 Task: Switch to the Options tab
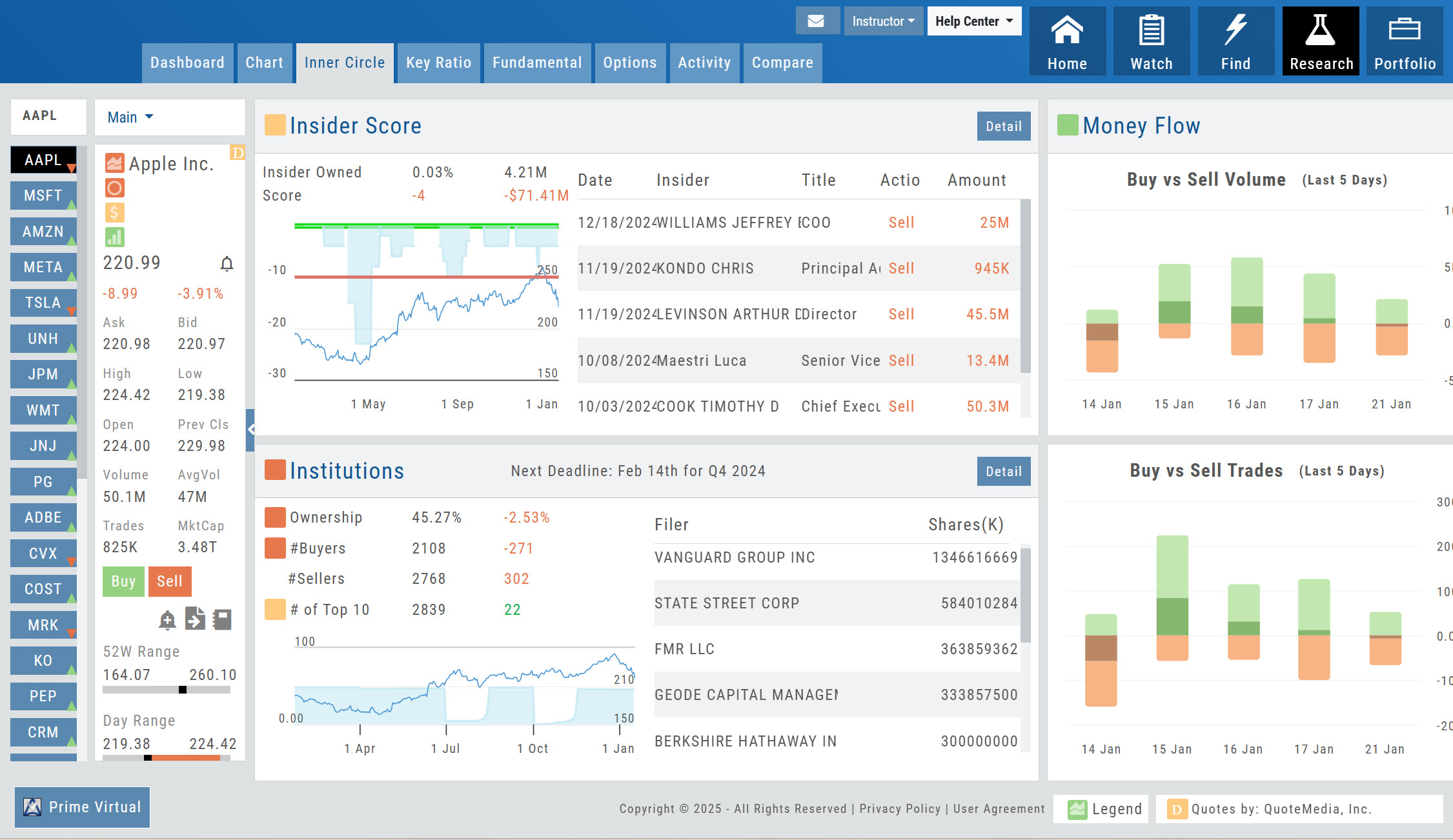[630, 63]
